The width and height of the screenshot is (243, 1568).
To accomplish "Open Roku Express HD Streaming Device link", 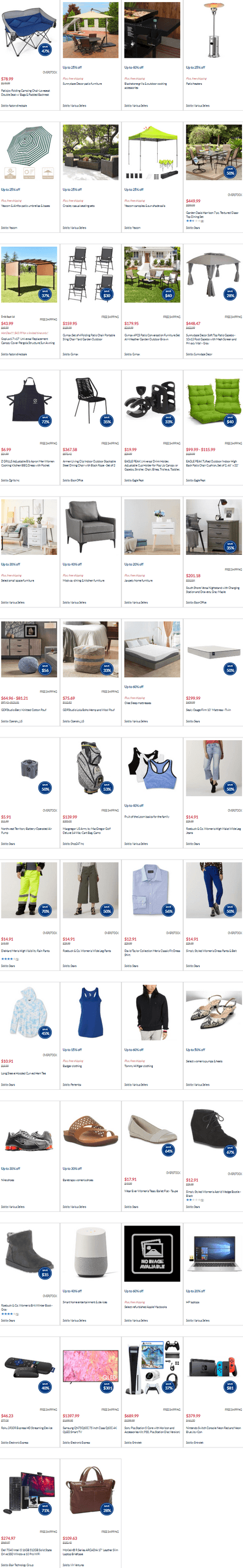I will coord(29,1428).
